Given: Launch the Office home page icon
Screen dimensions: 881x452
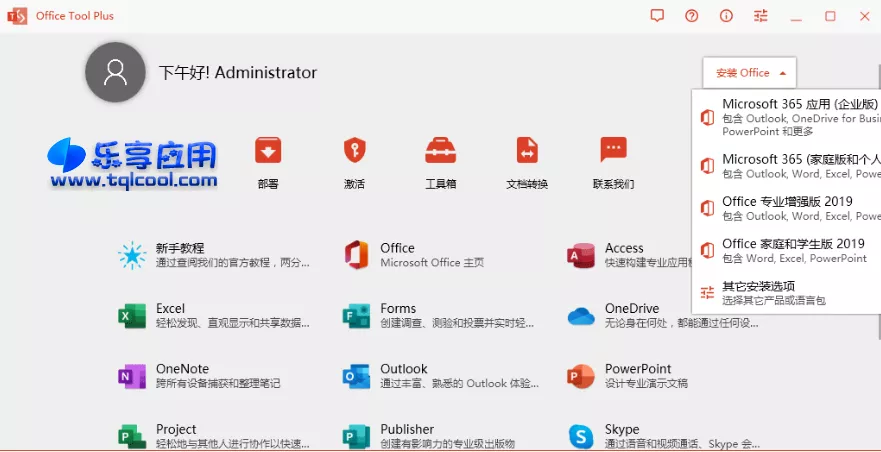Looking at the screenshot, I should coord(357,255).
